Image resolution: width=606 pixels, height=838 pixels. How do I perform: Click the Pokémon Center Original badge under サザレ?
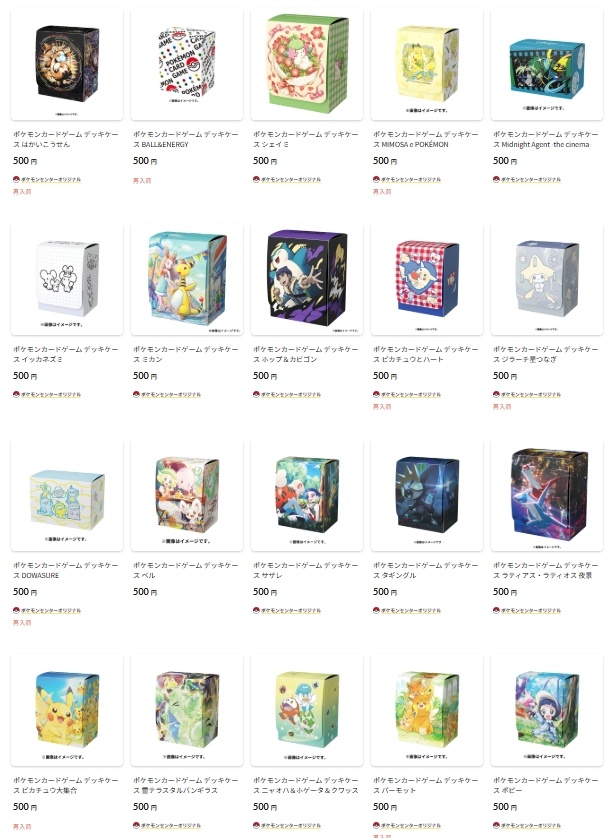[x=287, y=610]
